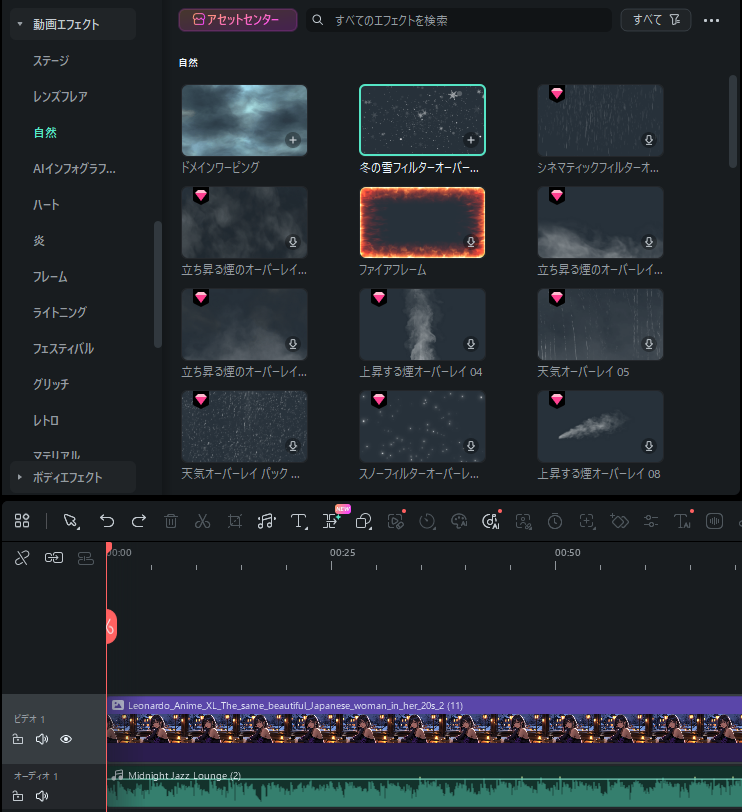
Task: Collapse the 動画エフェクト section
Action: pyautogui.click(x=20, y=24)
